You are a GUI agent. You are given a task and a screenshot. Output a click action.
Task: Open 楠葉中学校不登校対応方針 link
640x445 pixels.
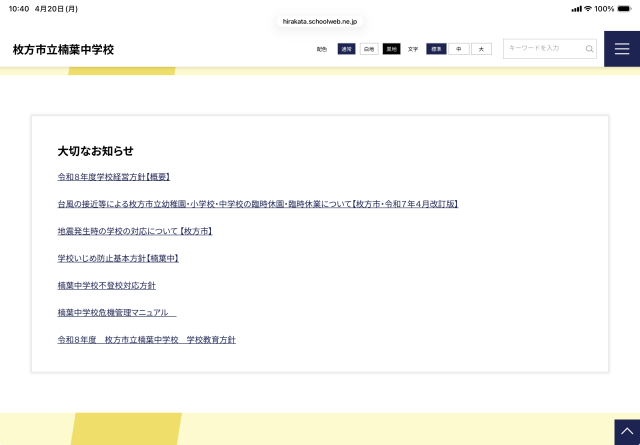[x=106, y=286]
